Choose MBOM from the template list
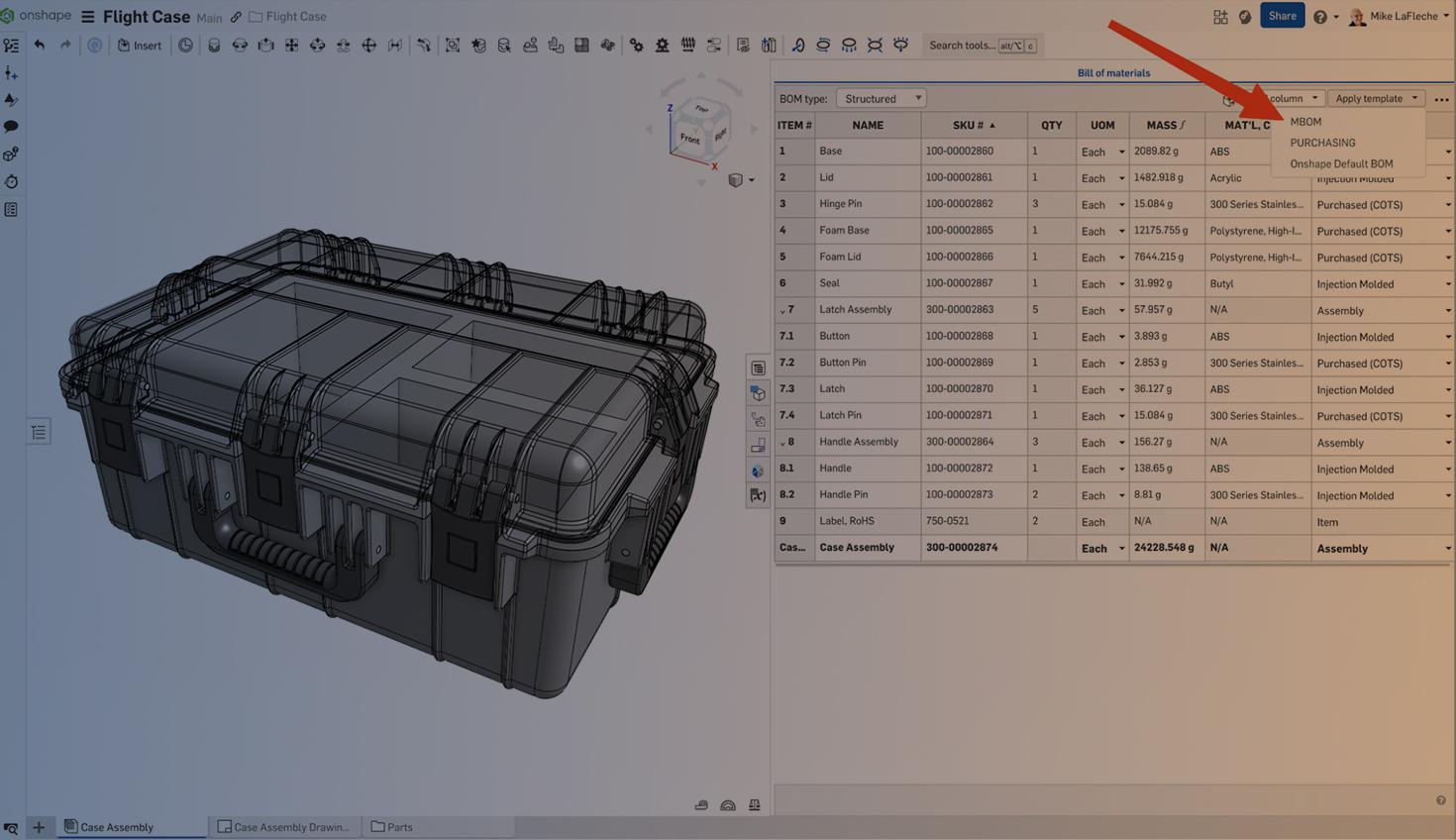 (1305, 122)
